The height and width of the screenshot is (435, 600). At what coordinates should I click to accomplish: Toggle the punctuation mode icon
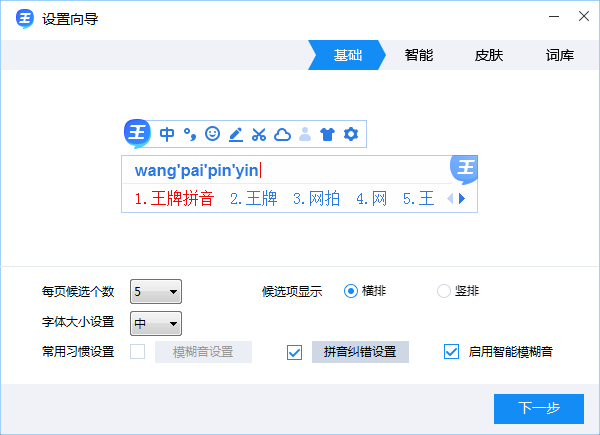pyautogui.click(x=189, y=133)
